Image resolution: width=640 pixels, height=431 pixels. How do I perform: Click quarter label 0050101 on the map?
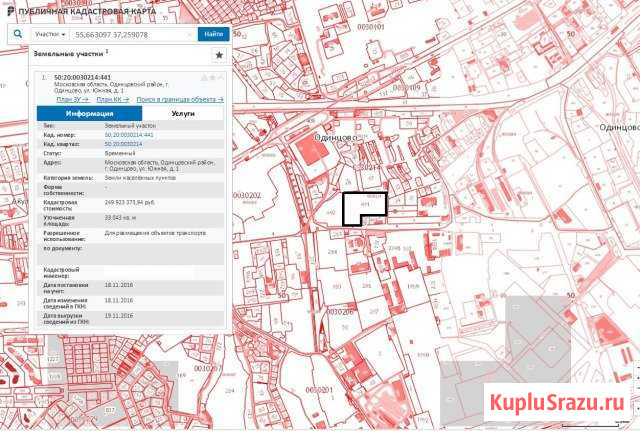(371, 27)
